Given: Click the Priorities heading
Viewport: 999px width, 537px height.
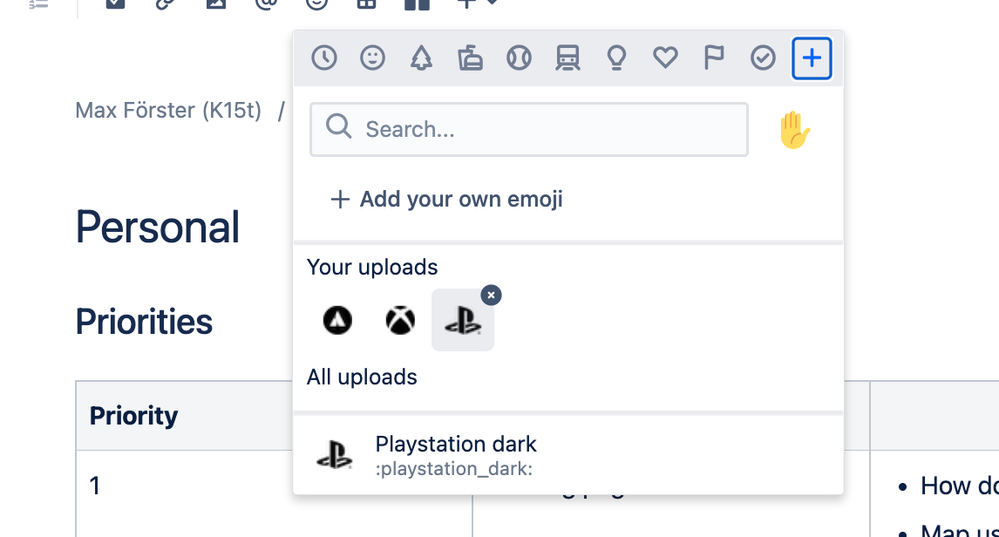Looking at the screenshot, I should click(144, 321).
